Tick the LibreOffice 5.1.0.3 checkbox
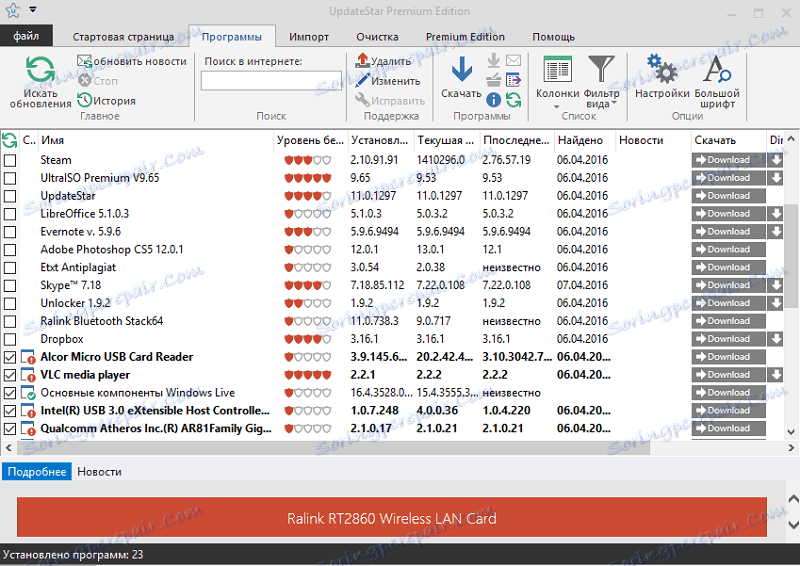The height and width of the screenshot is (566, 800). 10,214
